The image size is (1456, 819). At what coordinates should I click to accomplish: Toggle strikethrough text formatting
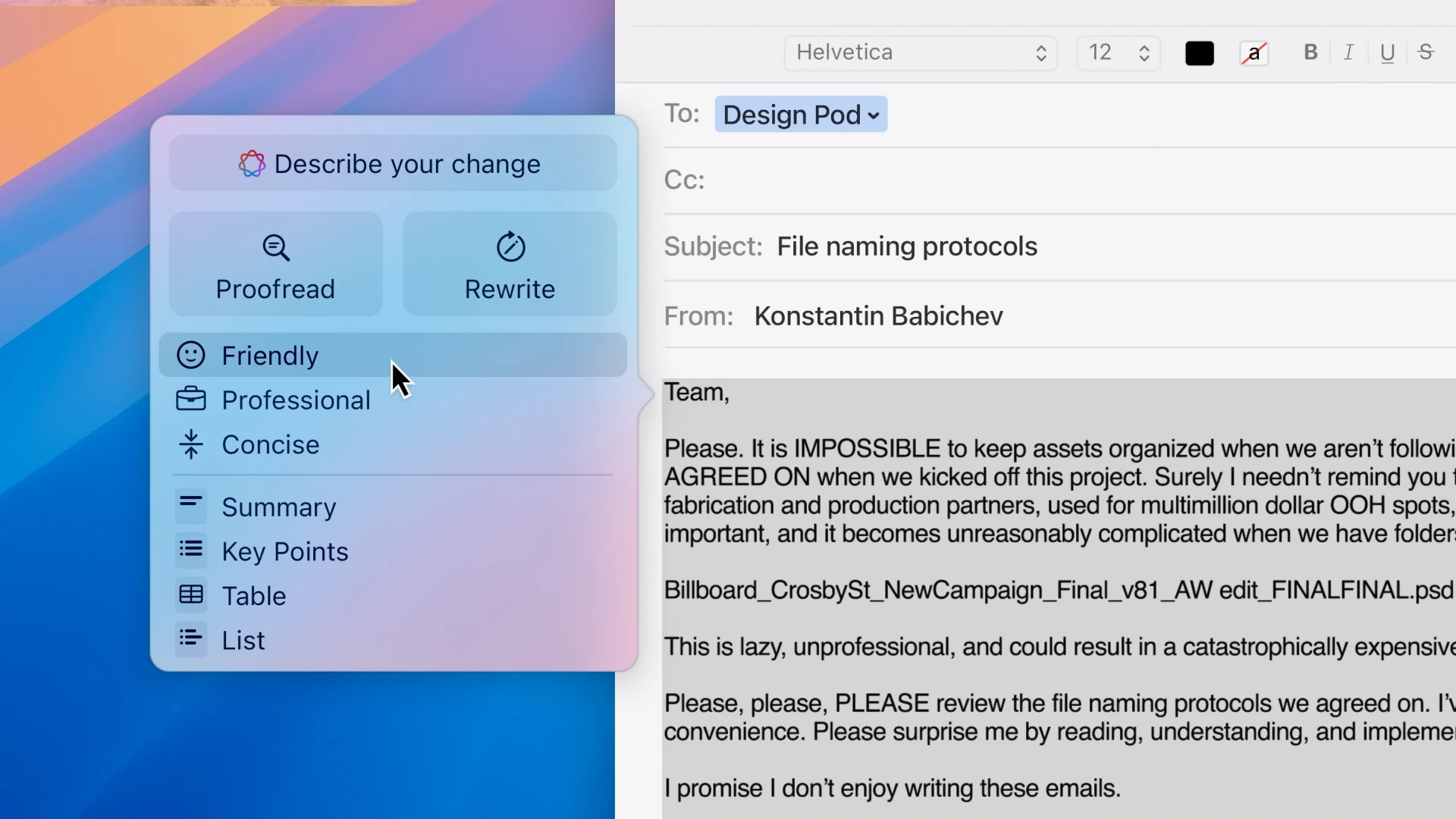(1426, 52)
